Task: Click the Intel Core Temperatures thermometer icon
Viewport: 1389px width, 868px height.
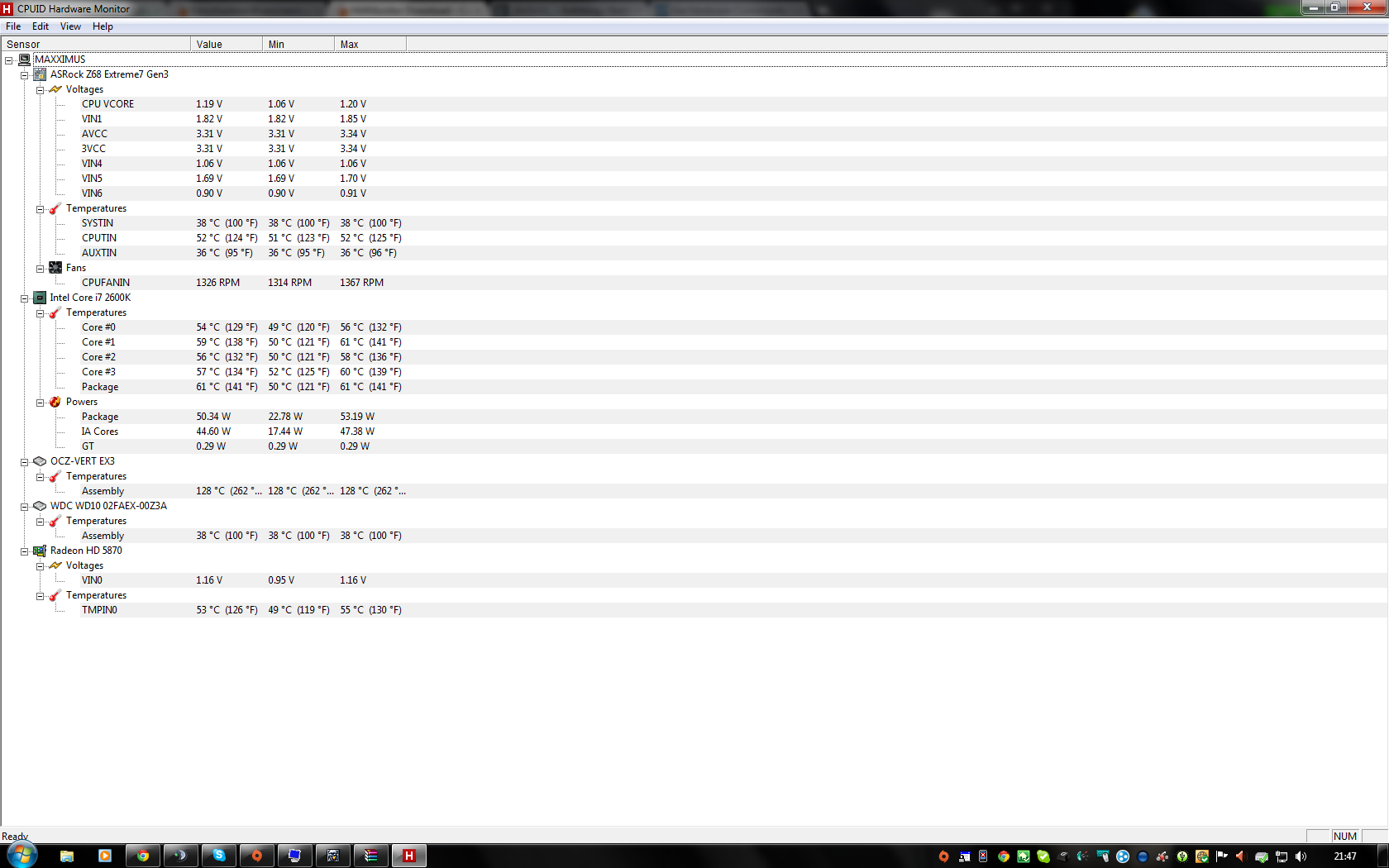Action: [55, 312]
